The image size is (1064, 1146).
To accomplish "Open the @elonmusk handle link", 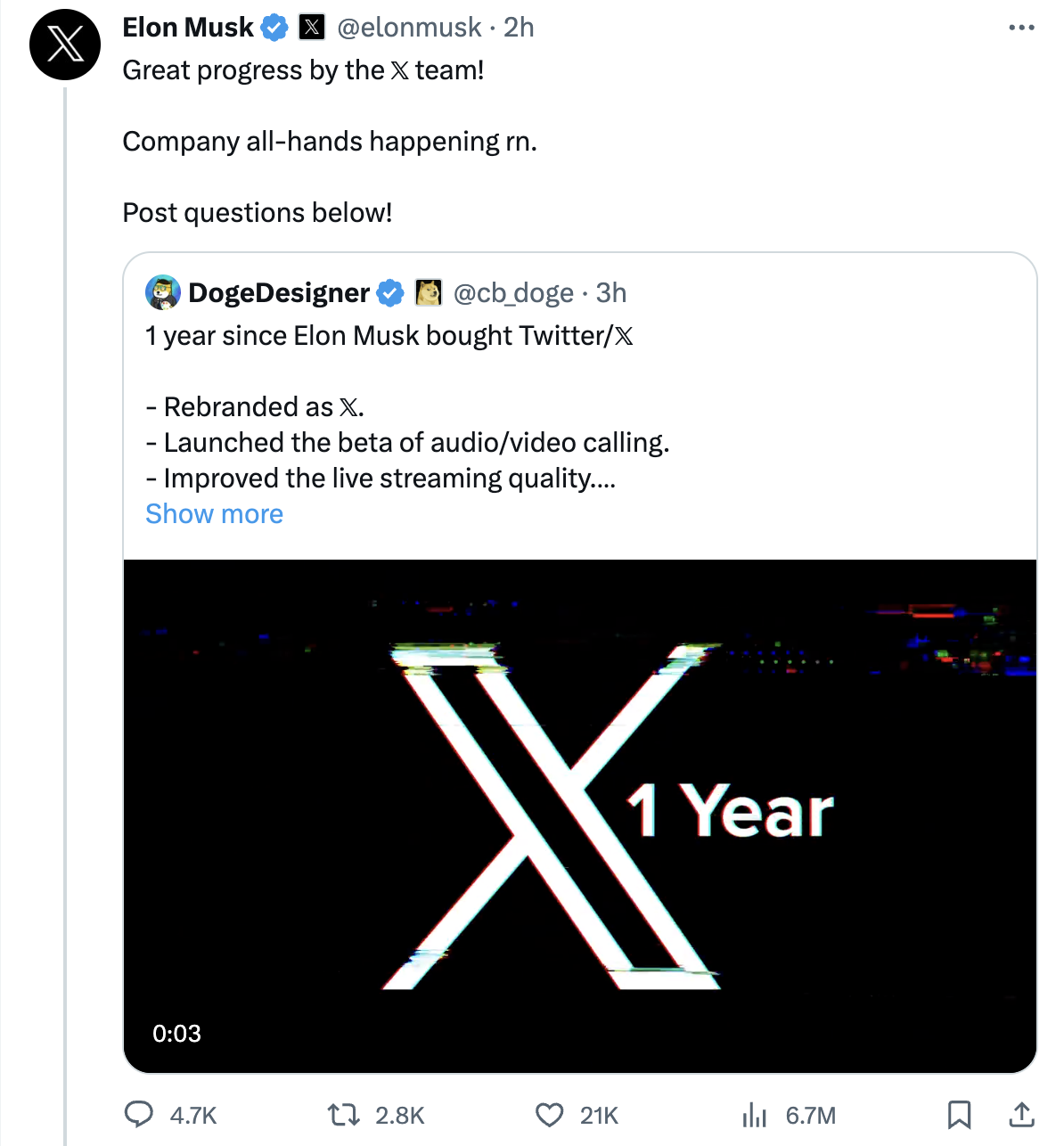I will pyautogui.click(x=409, y=28).
